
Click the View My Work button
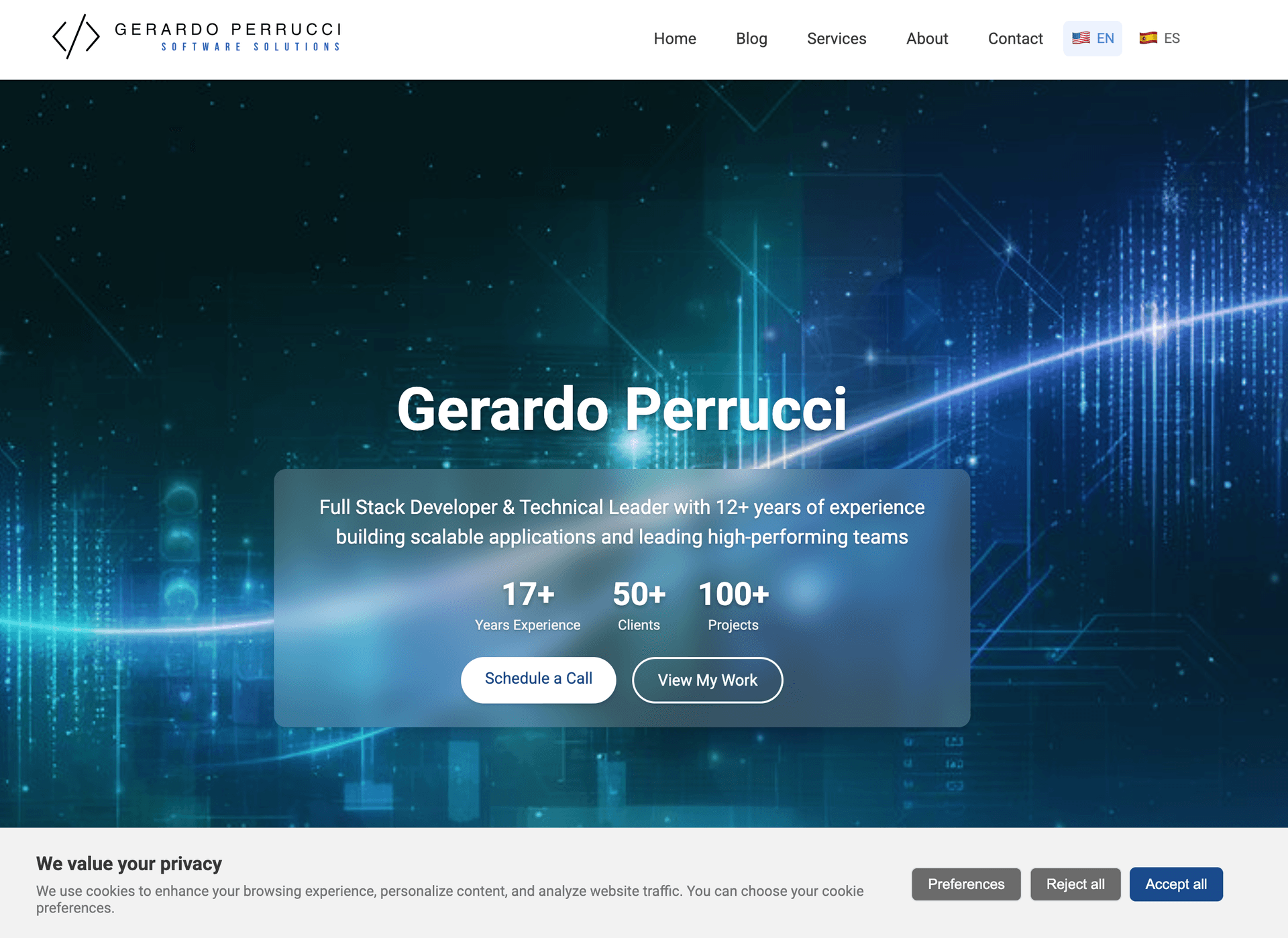(x=707, y=680)
